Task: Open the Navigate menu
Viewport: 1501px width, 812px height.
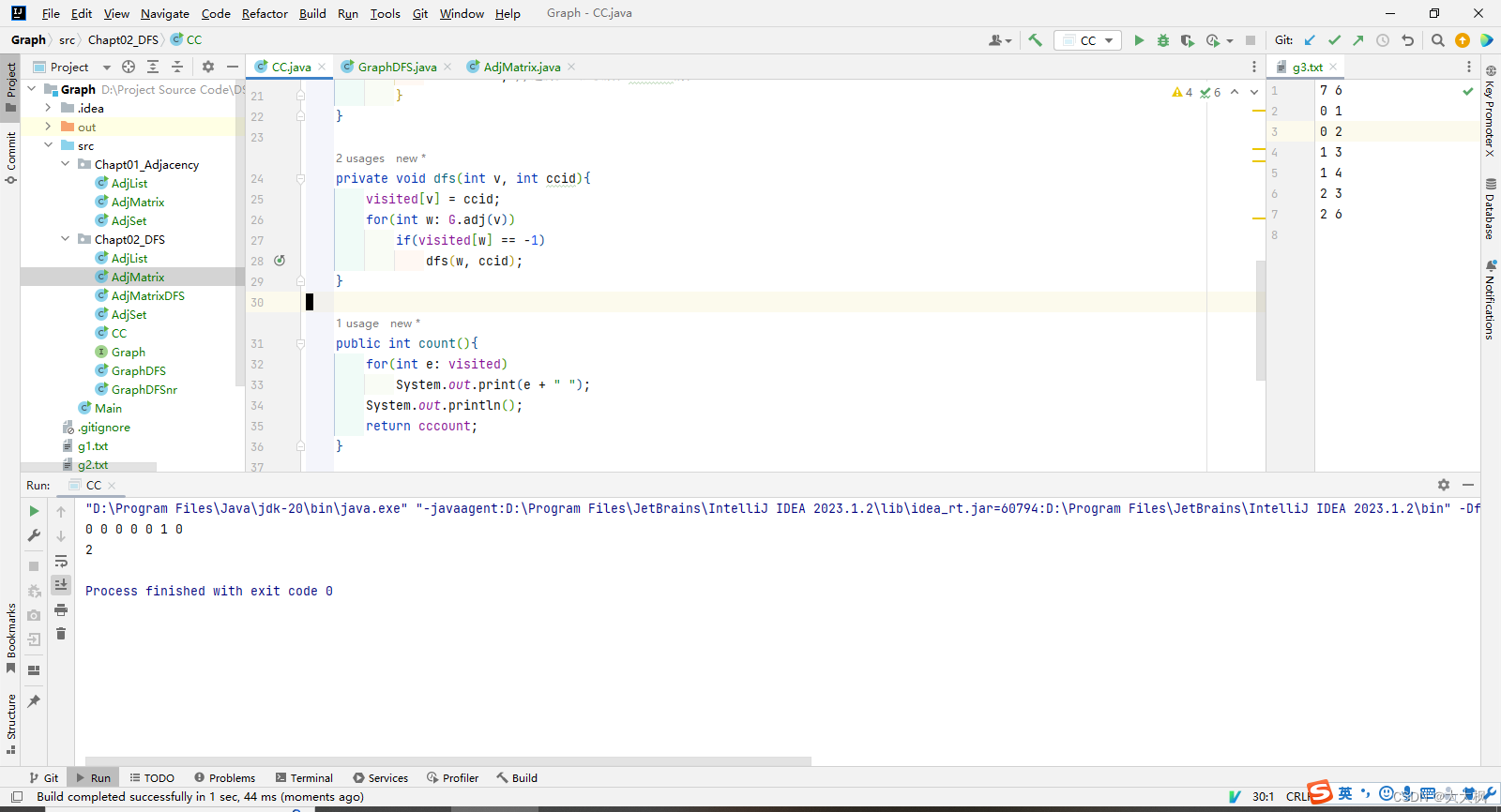Action: point(165,13)
